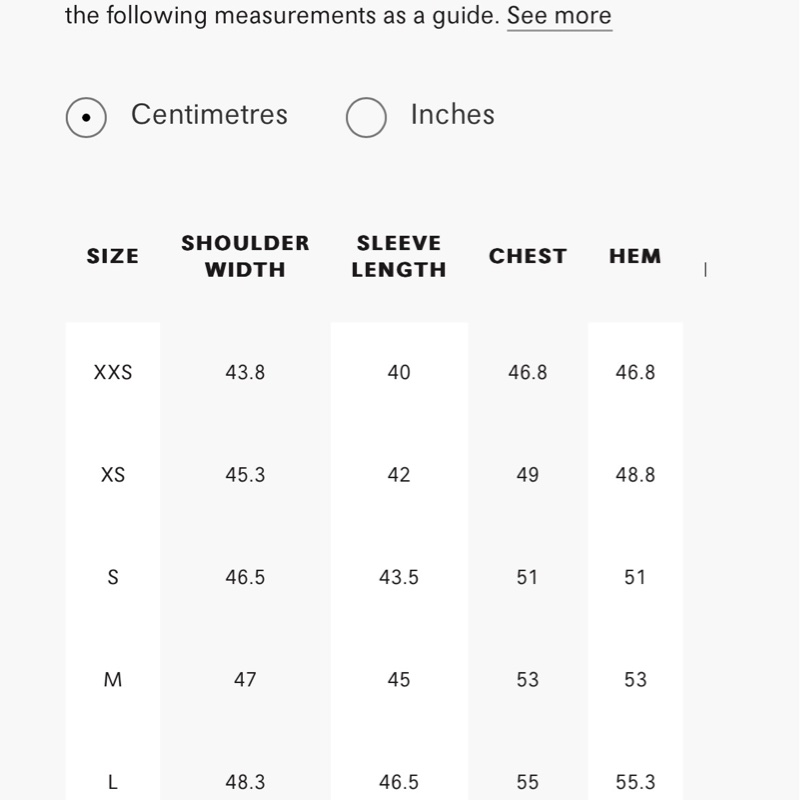Click the XS hem value 48.8

635,475
